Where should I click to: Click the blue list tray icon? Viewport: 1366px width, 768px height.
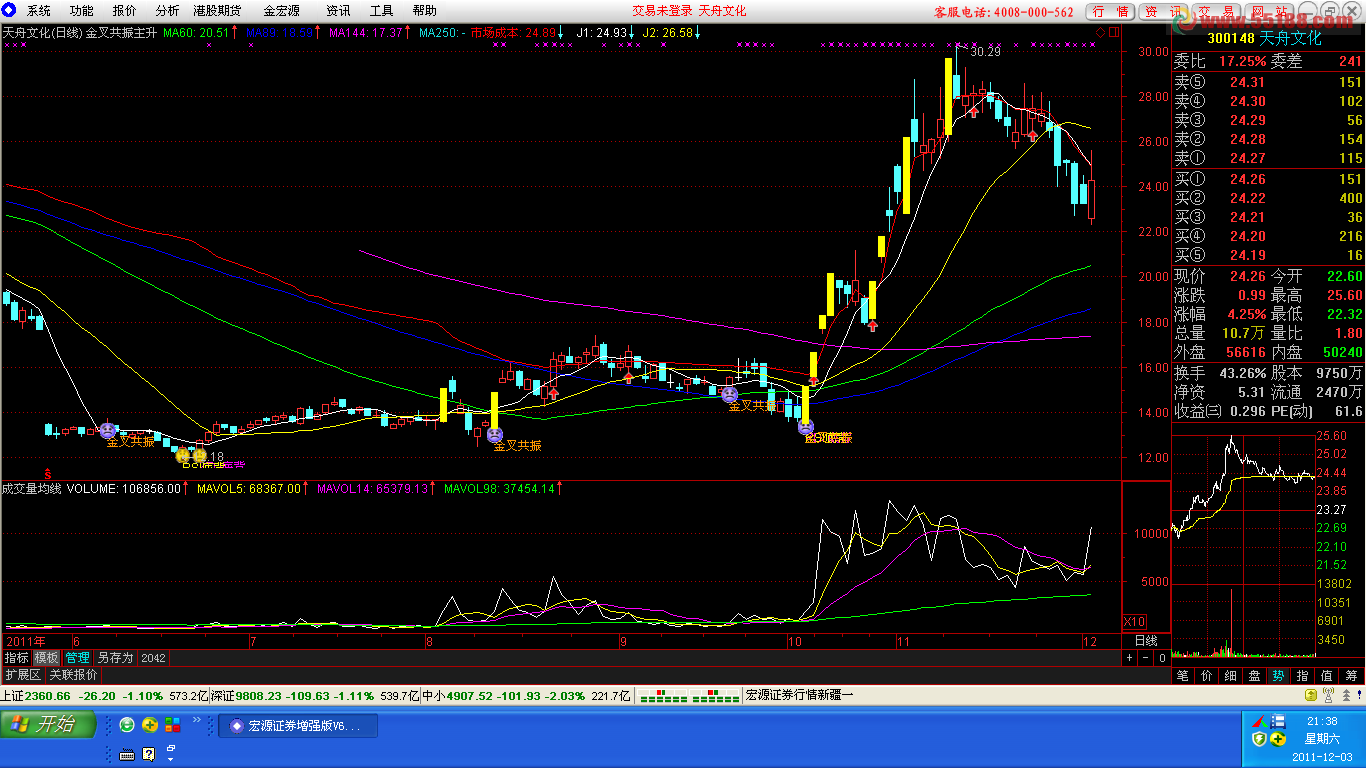coord(1279,721)
